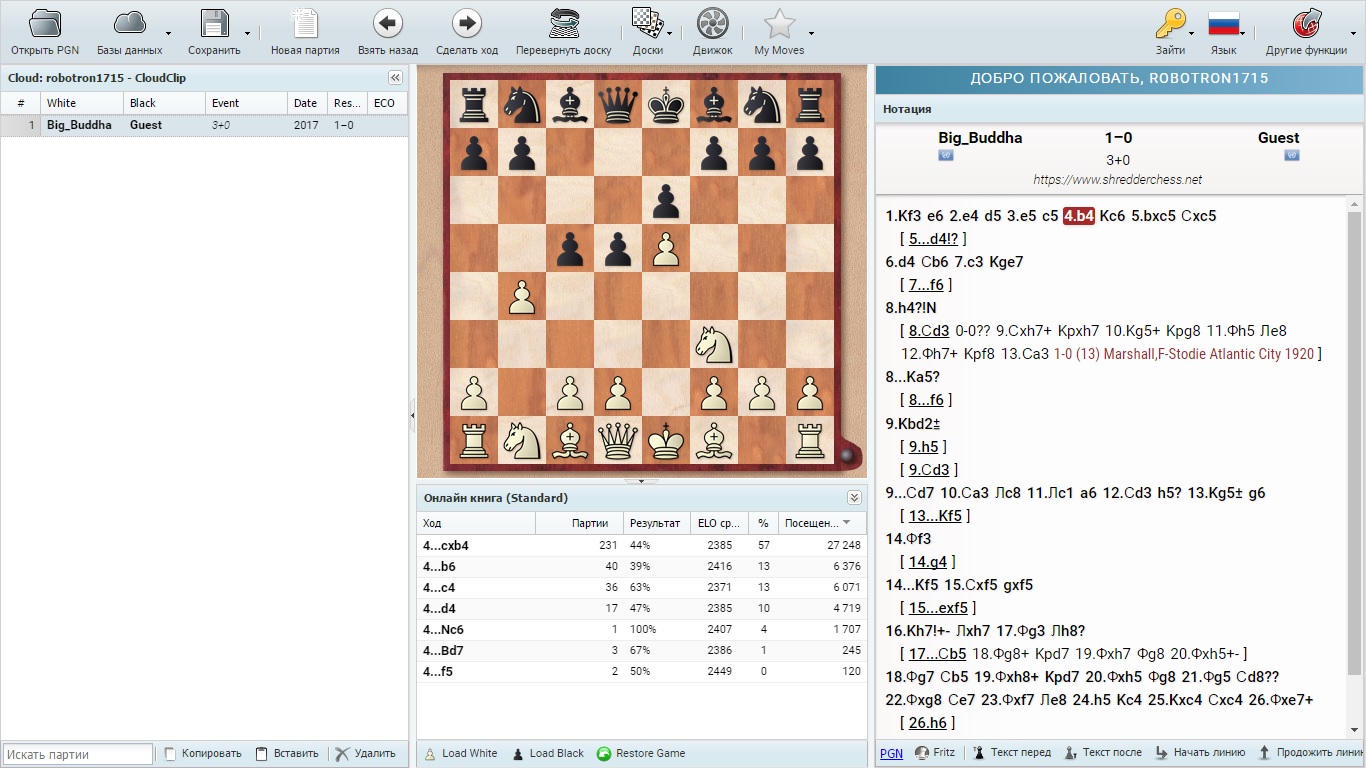Launch the engine via Движок icon

click(712, 24)
